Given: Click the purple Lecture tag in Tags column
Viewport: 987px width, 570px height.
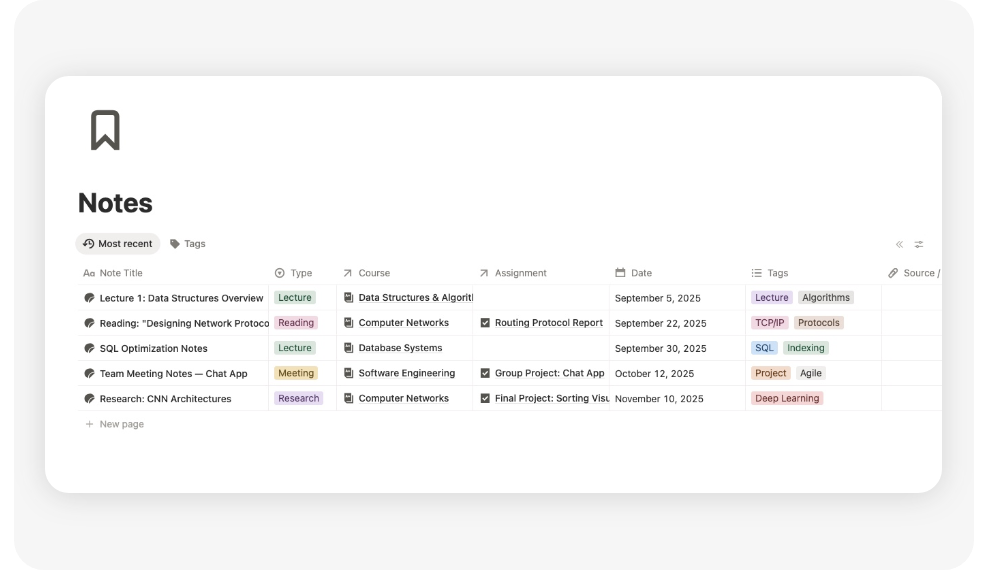Looking at the screenshot, I should [772, 298].
